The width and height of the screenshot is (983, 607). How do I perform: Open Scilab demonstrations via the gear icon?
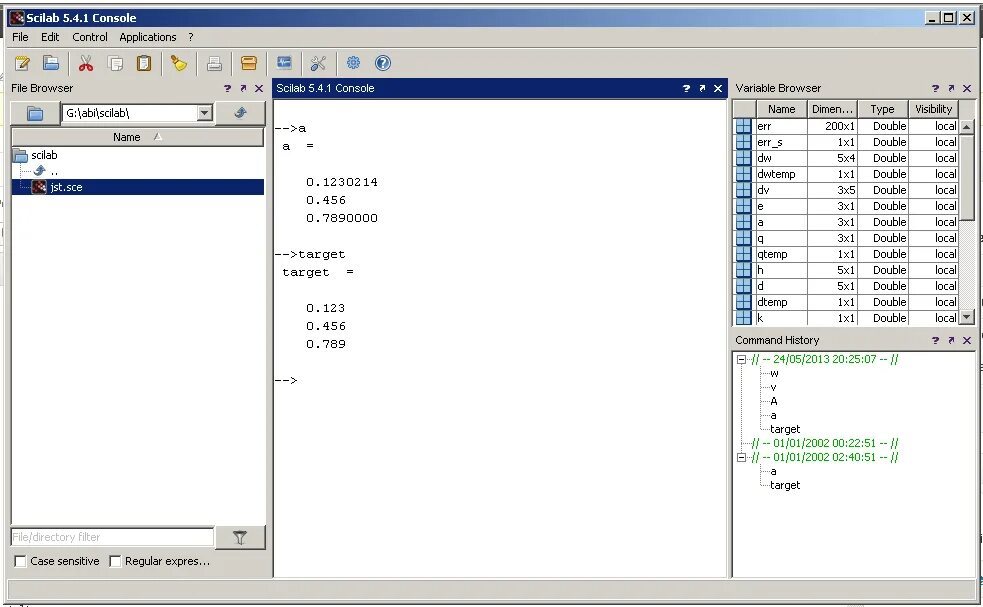click(x=354, y=63)
